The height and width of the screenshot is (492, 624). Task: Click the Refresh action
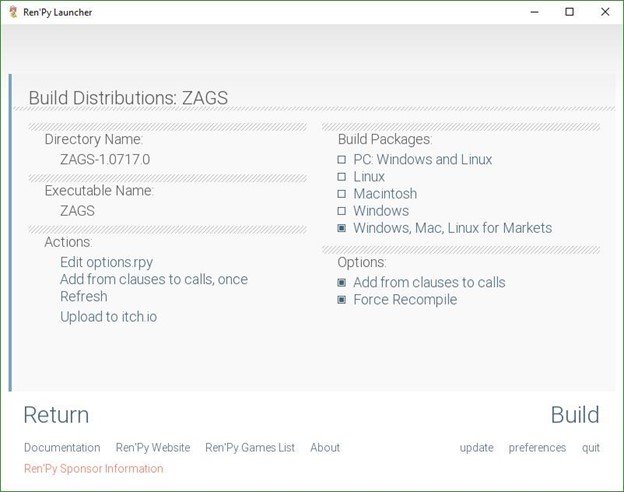tap(84, 297)
